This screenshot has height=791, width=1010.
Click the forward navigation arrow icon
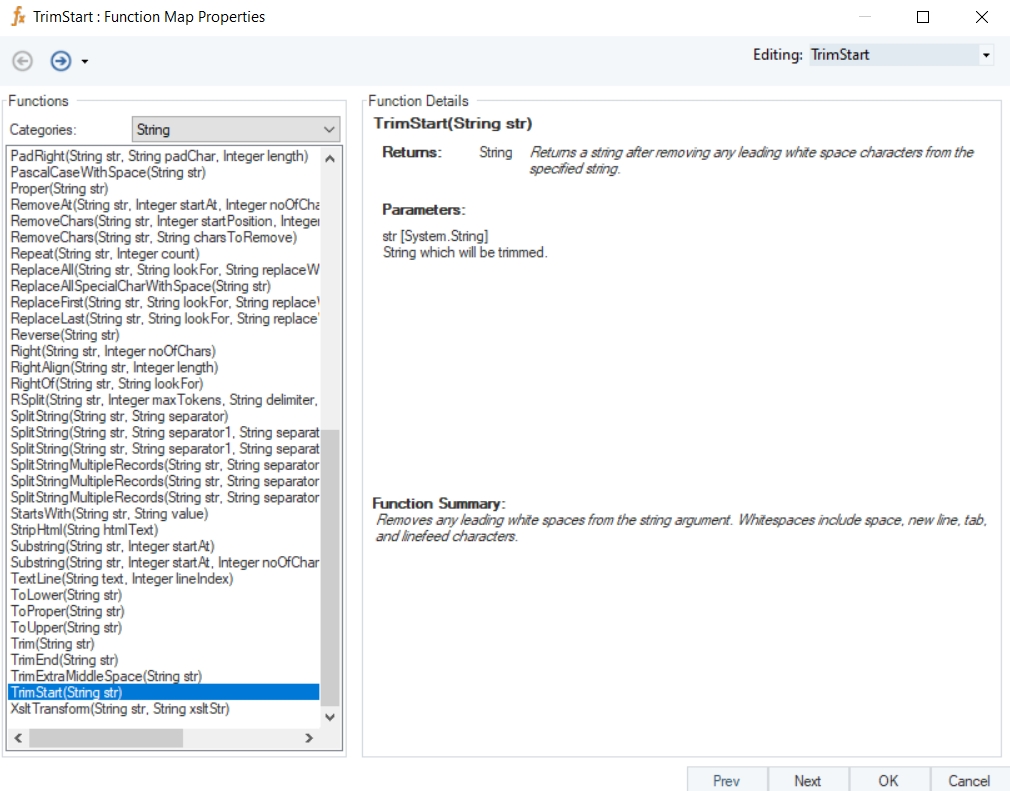pos(61,61)
